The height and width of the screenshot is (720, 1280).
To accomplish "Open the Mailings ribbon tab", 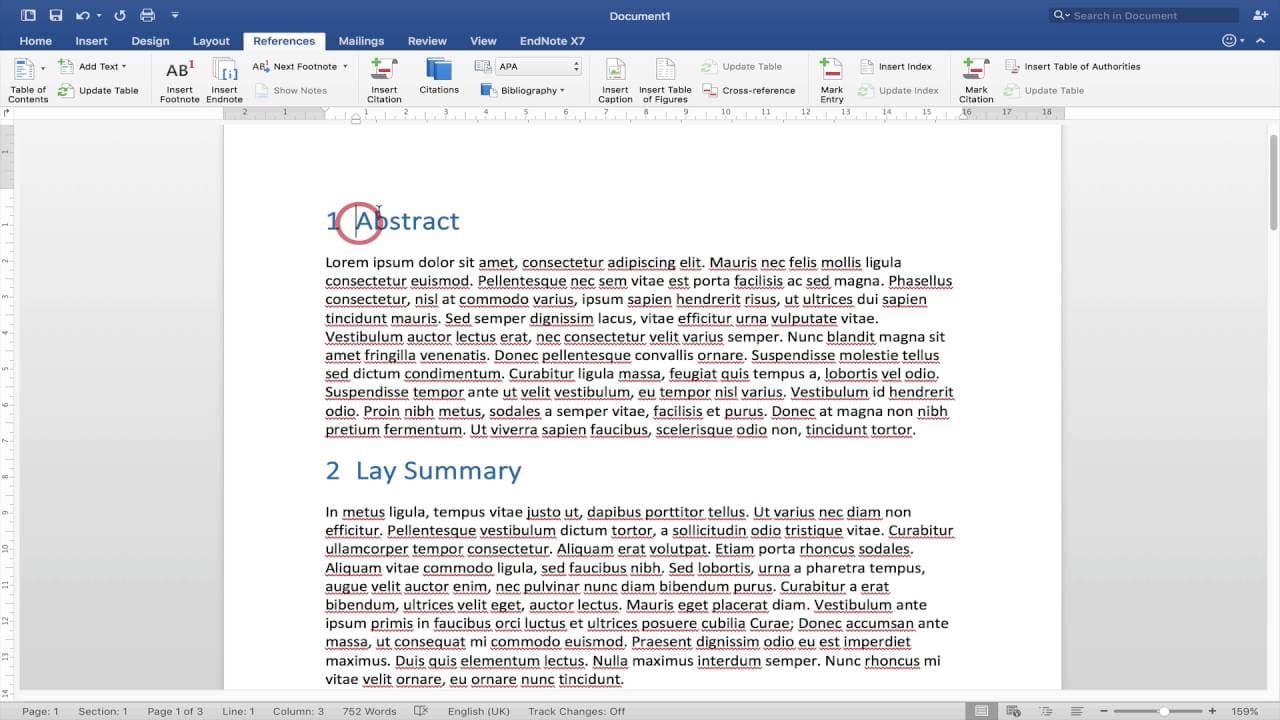I will pyautogui.click(x=361, y=41).
